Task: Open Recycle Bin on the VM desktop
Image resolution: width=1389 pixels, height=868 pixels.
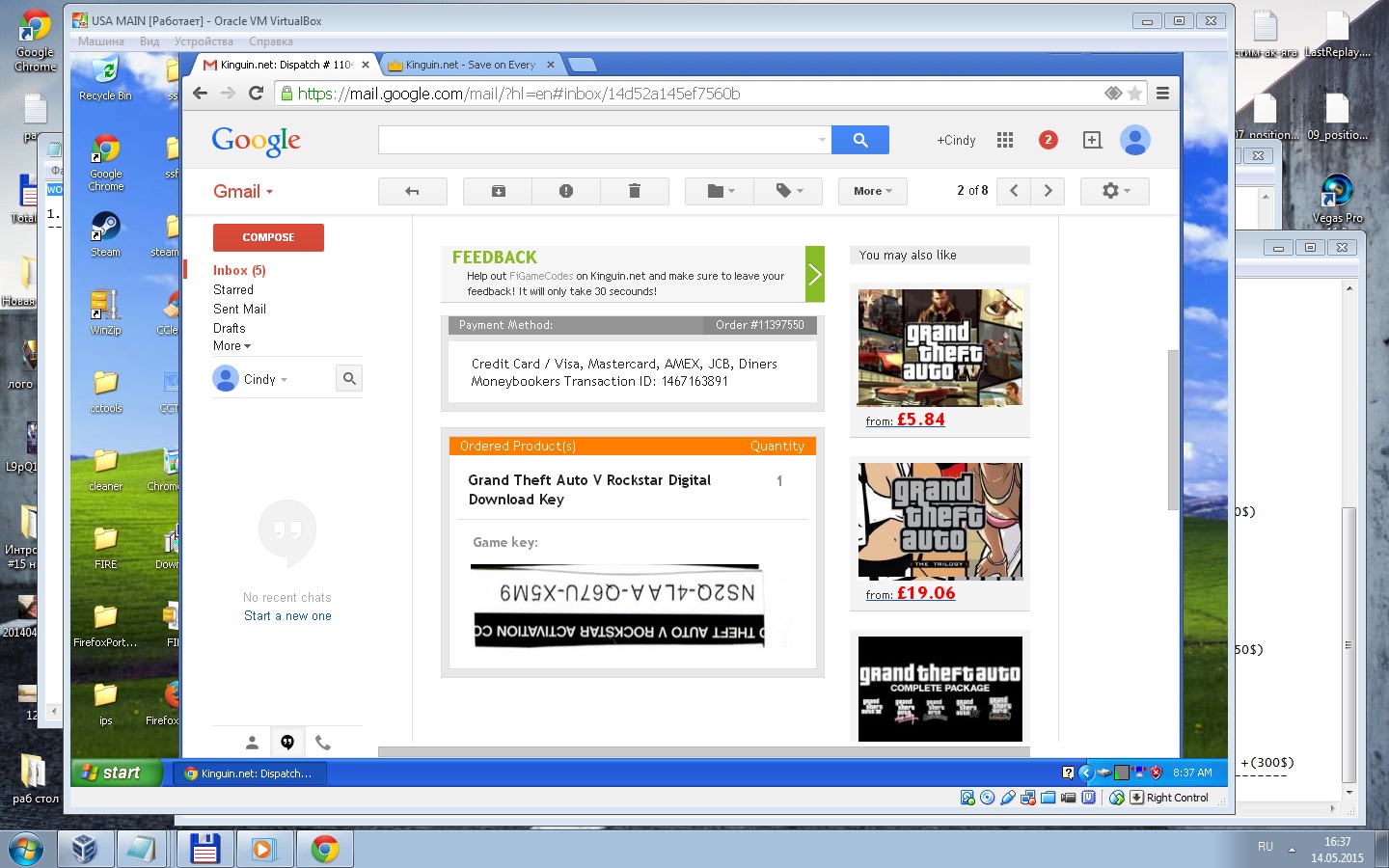Action: click(105, 79)
